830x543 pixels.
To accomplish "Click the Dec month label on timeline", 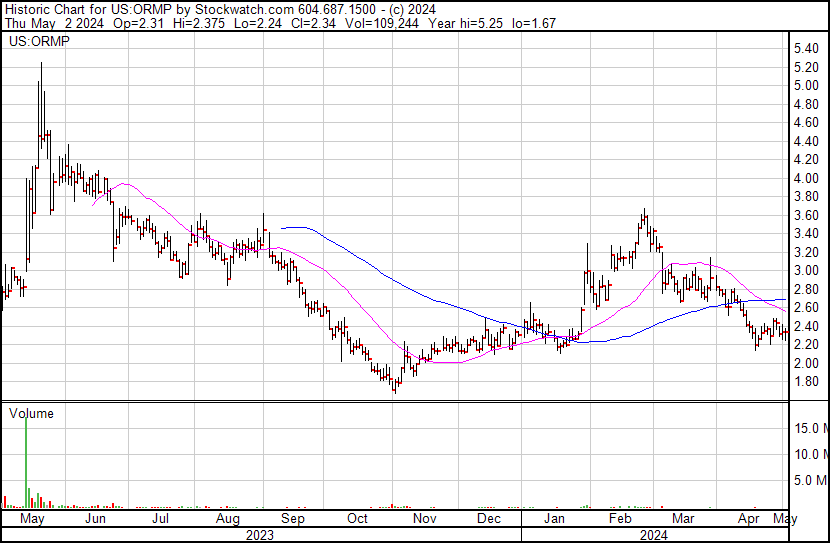I will 489,520.
